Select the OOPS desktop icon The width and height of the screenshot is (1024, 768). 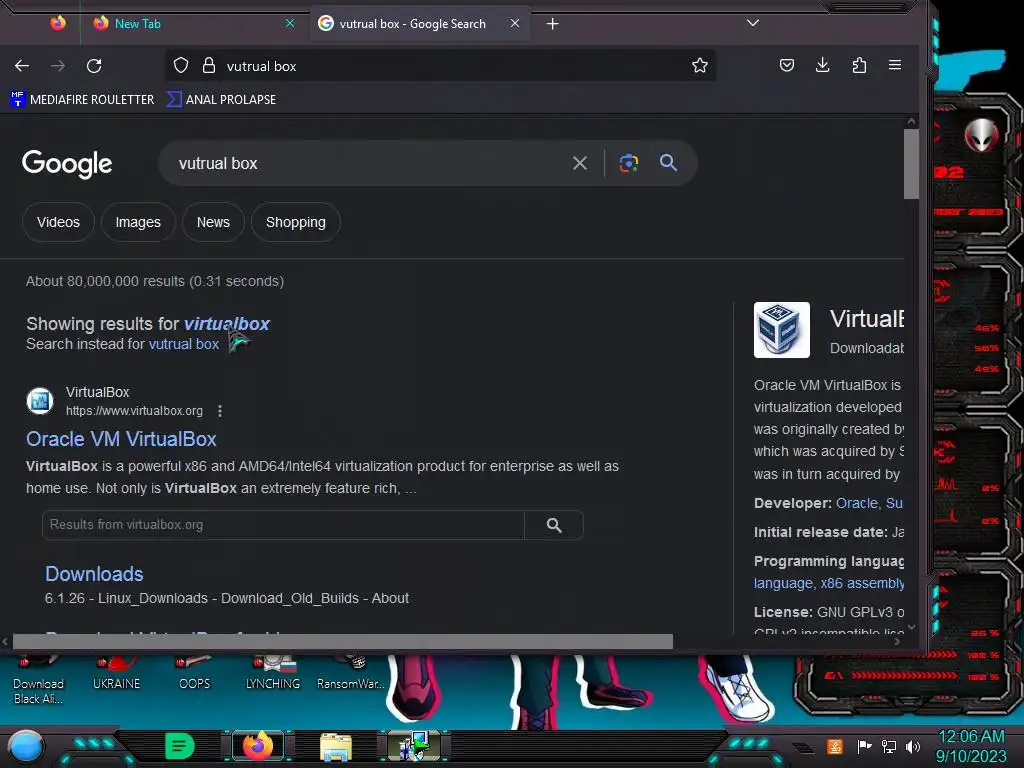coord(194,674)
